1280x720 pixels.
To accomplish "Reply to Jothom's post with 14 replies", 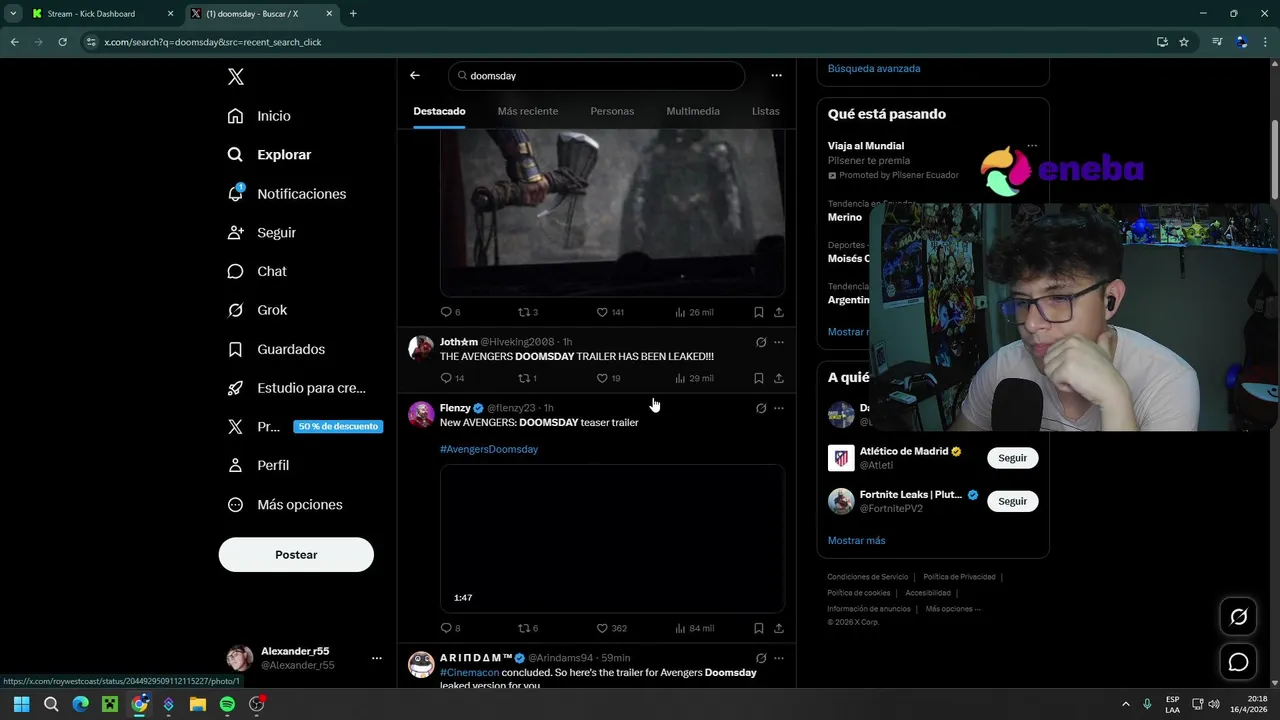I will tap(452, 378).
